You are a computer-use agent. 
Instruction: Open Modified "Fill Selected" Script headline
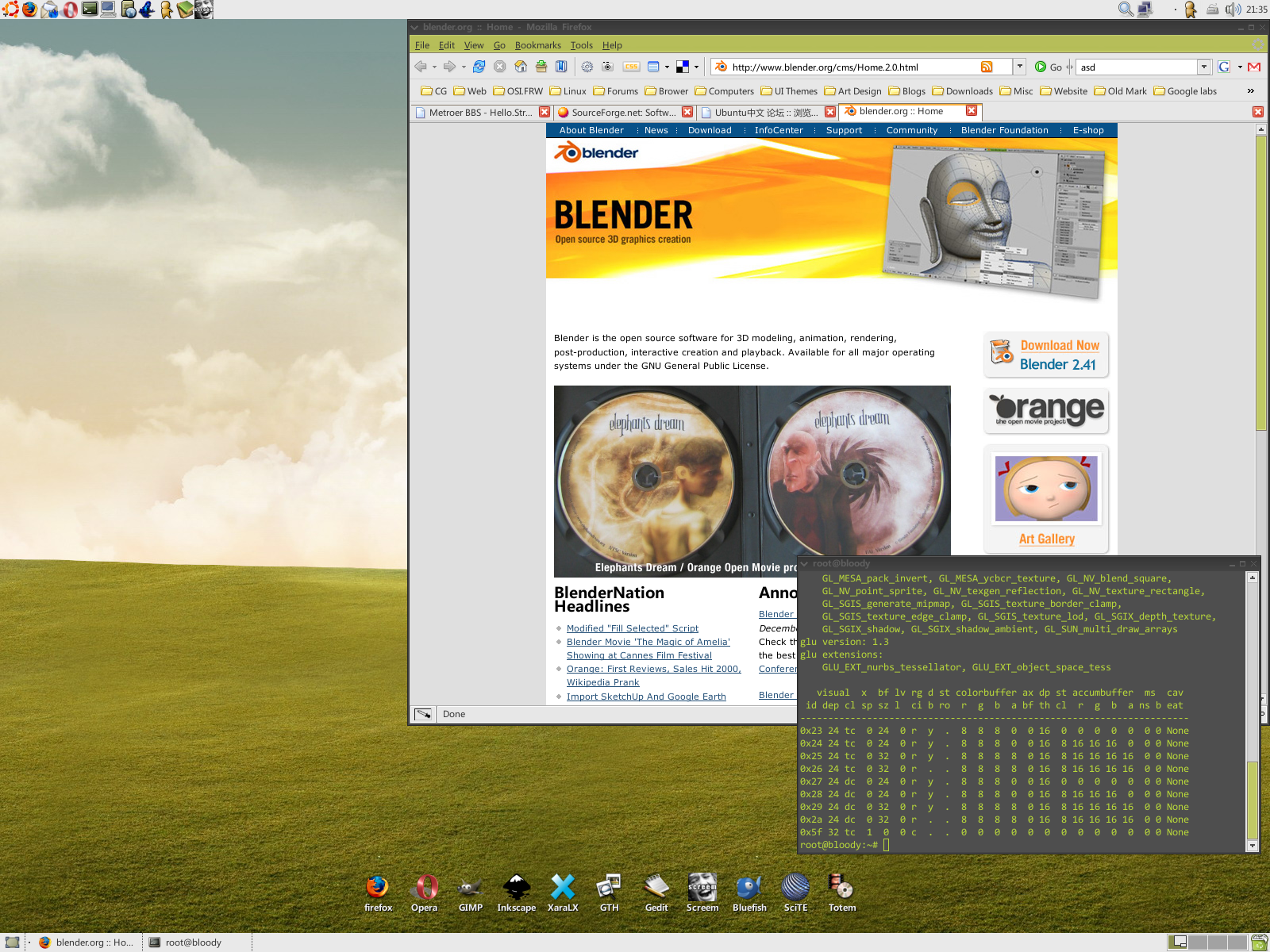633,628
